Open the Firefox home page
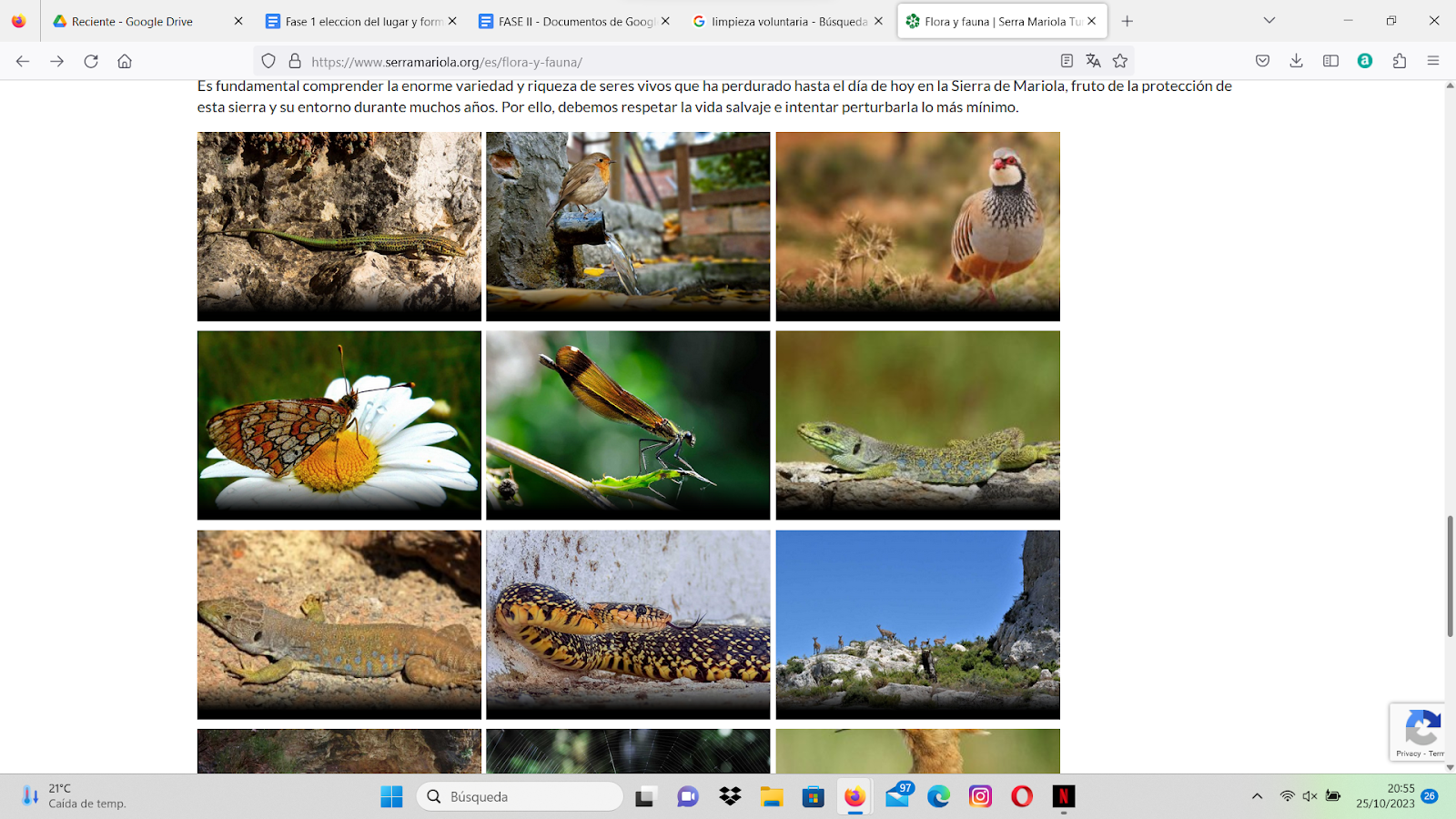The height and width of the screenshot is (819, 1456). tap(125, 61)
